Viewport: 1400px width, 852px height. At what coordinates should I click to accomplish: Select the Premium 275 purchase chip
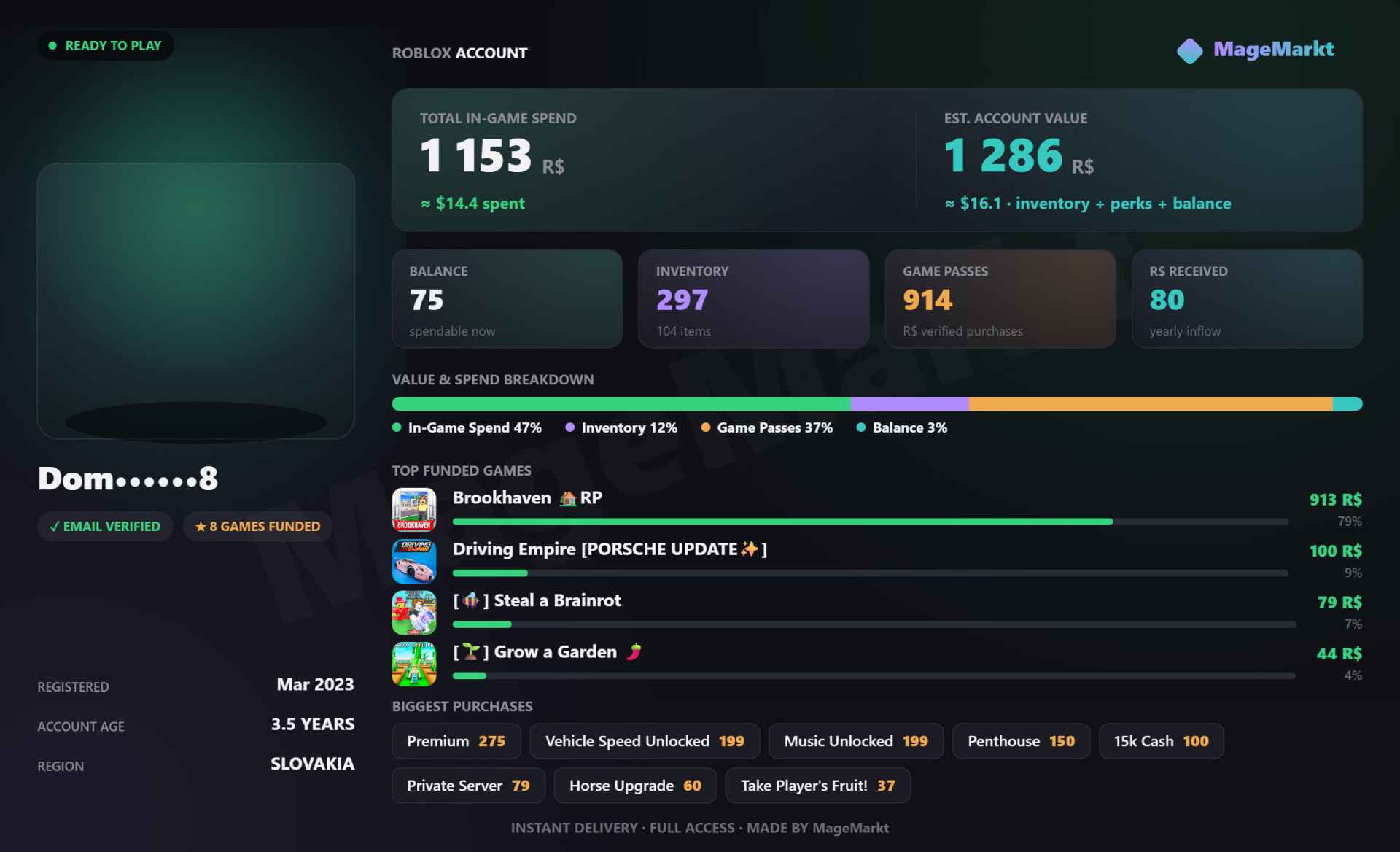[456, 741]
